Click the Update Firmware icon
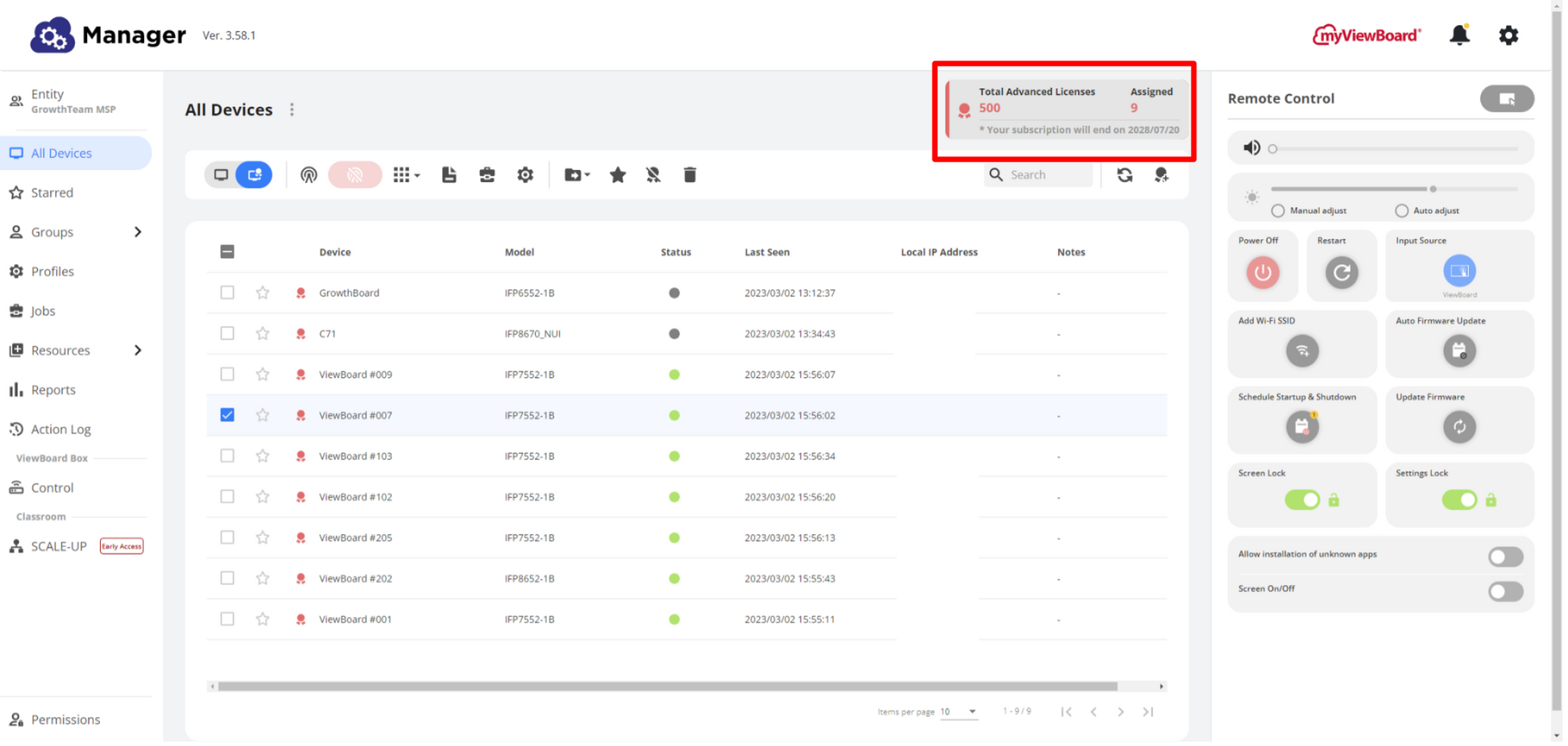This screenshot has width=1568, height=746. click(x=1459, y=427)
